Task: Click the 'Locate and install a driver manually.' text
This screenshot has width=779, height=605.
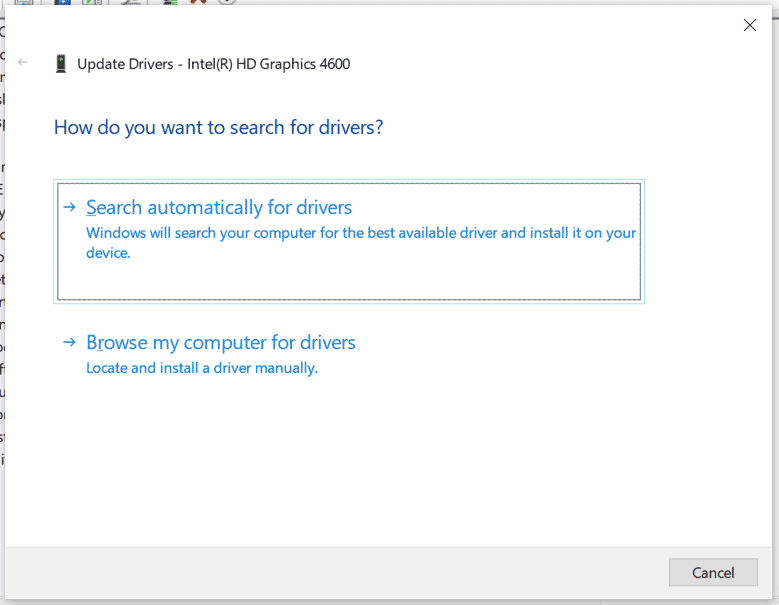Action: (x=202, y=368)
